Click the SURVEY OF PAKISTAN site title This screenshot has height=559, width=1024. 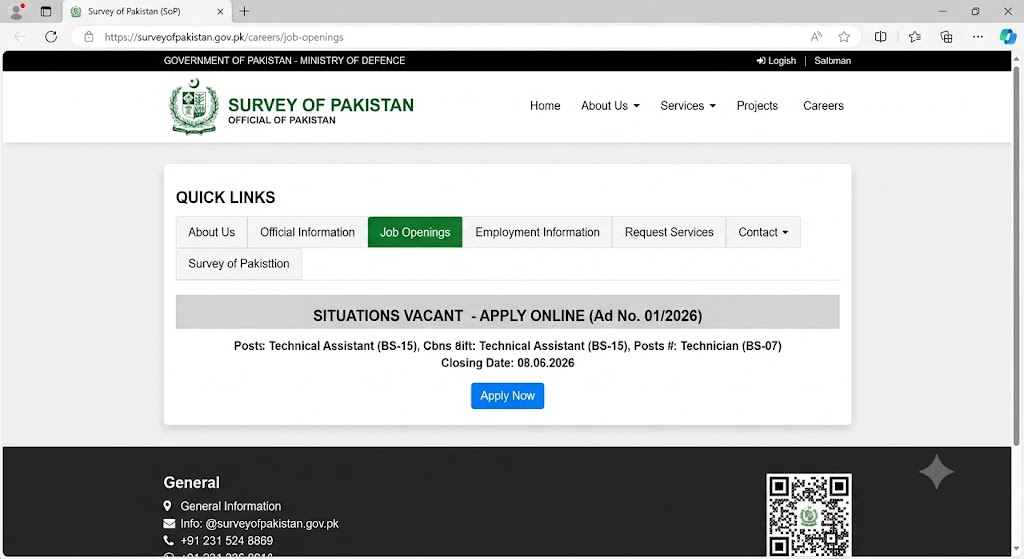point(321,105)
